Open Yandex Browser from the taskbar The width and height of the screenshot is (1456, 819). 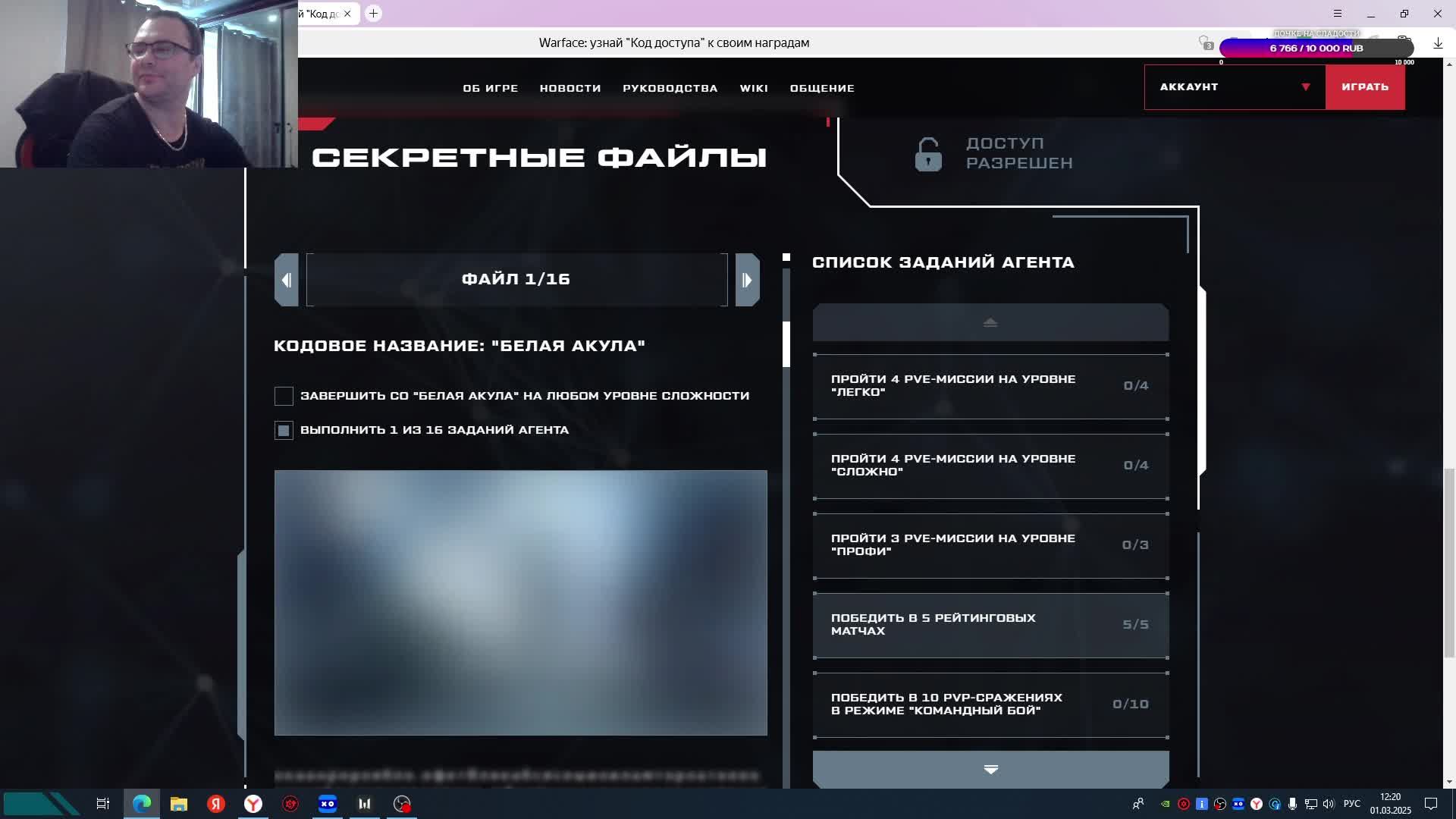[x=253, y=804]
